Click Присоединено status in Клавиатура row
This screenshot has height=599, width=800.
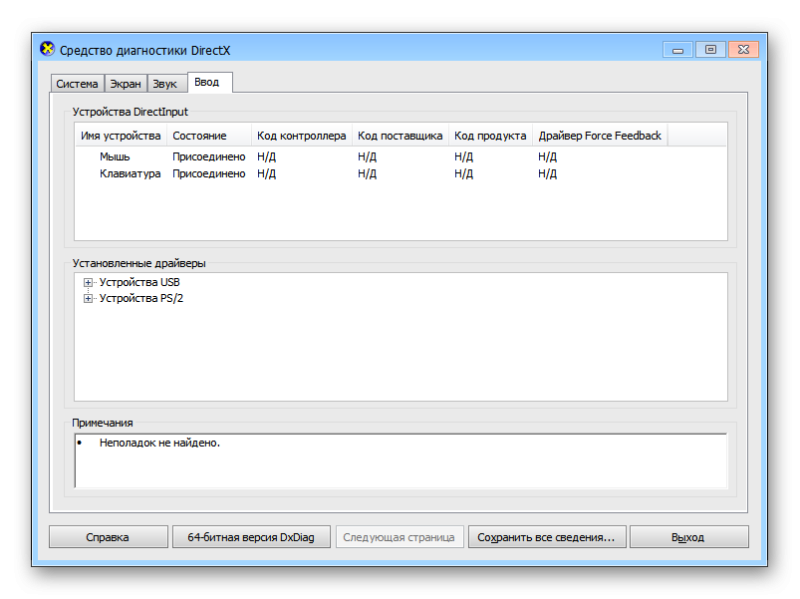[209, 174]
